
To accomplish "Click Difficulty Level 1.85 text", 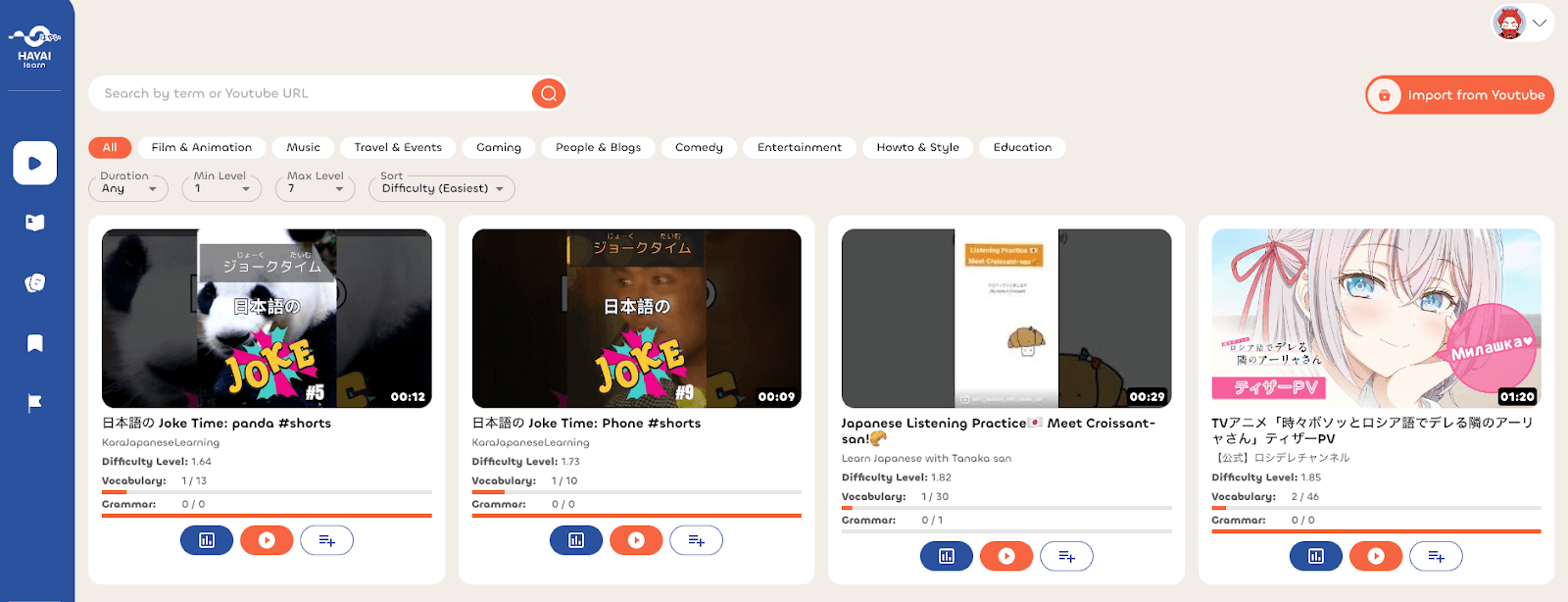I will (x=1266, y=477).
